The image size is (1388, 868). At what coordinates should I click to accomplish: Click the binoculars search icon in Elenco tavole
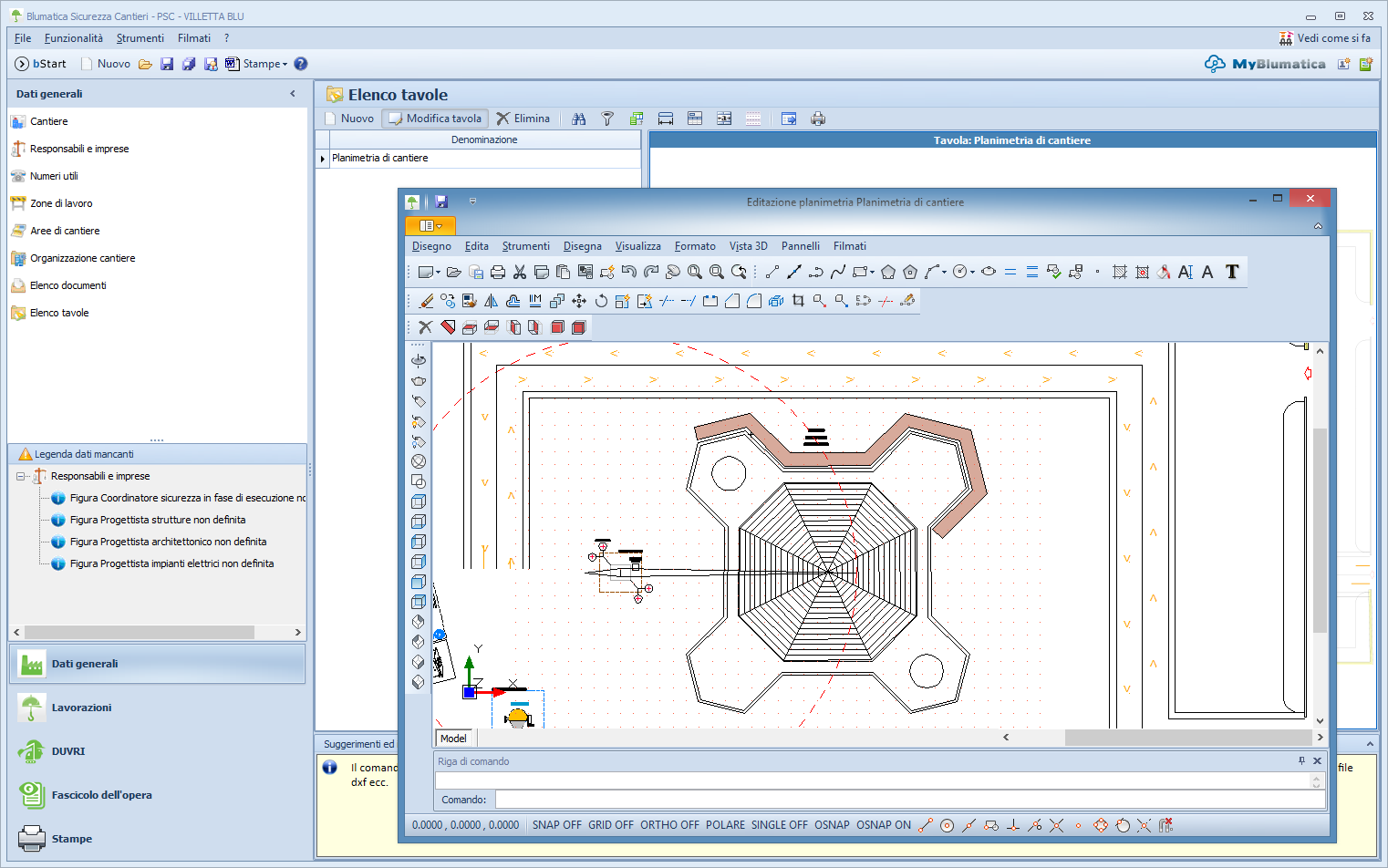coord(579,119)
